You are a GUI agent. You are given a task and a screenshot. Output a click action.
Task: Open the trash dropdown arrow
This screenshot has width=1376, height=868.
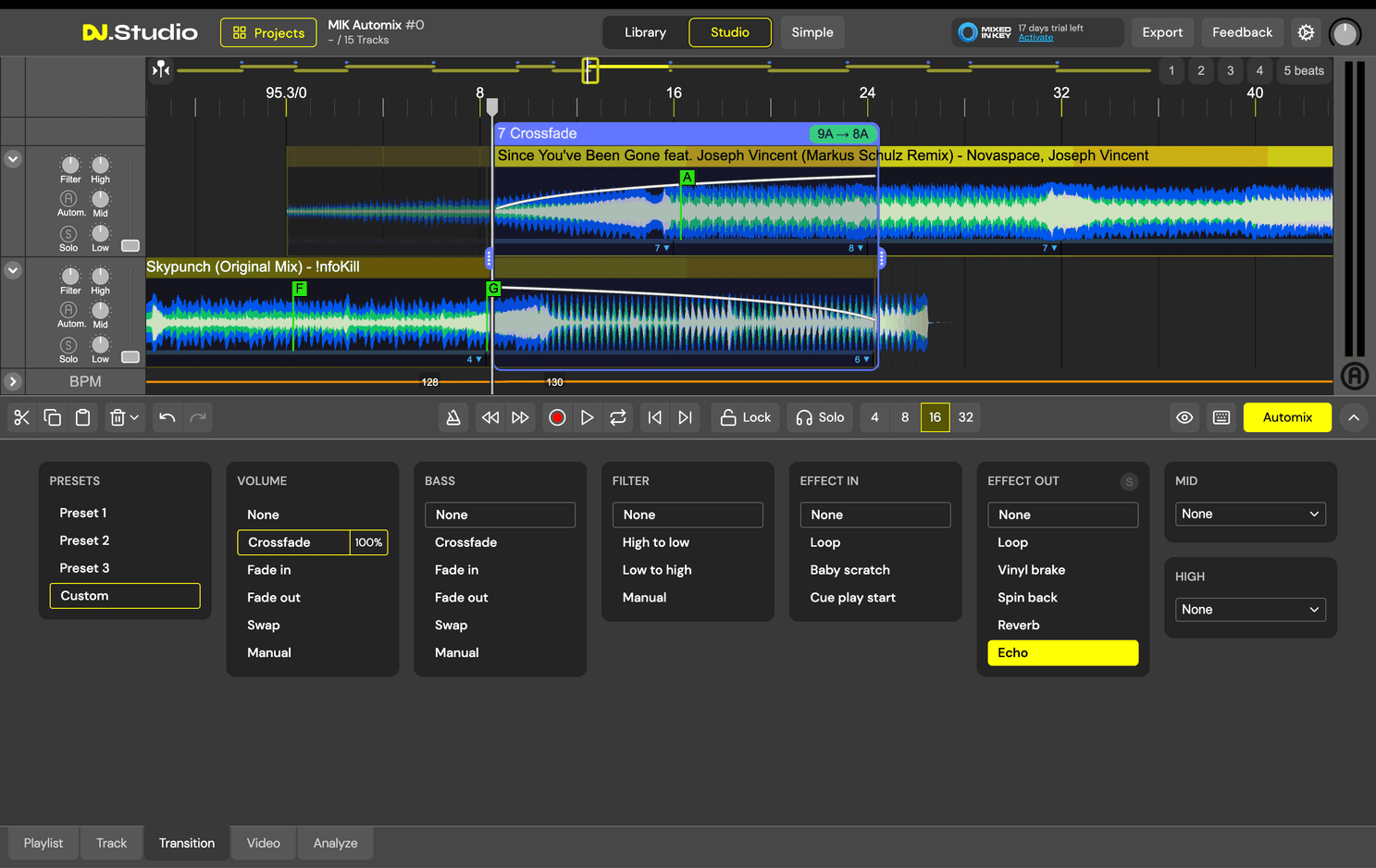click(135, 417)
